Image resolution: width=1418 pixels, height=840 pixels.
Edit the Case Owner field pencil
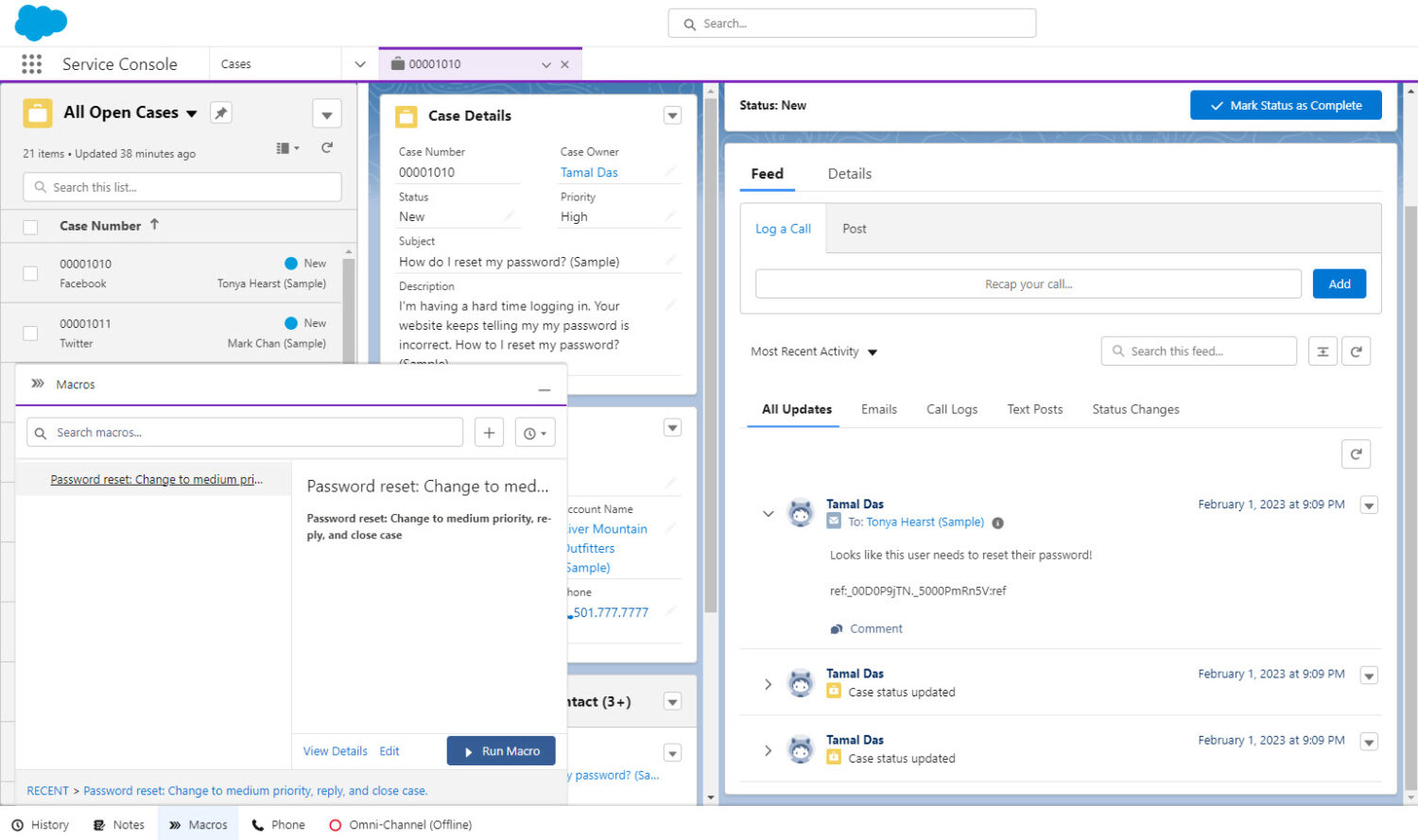pyautogui.click(x=670, y=172)
